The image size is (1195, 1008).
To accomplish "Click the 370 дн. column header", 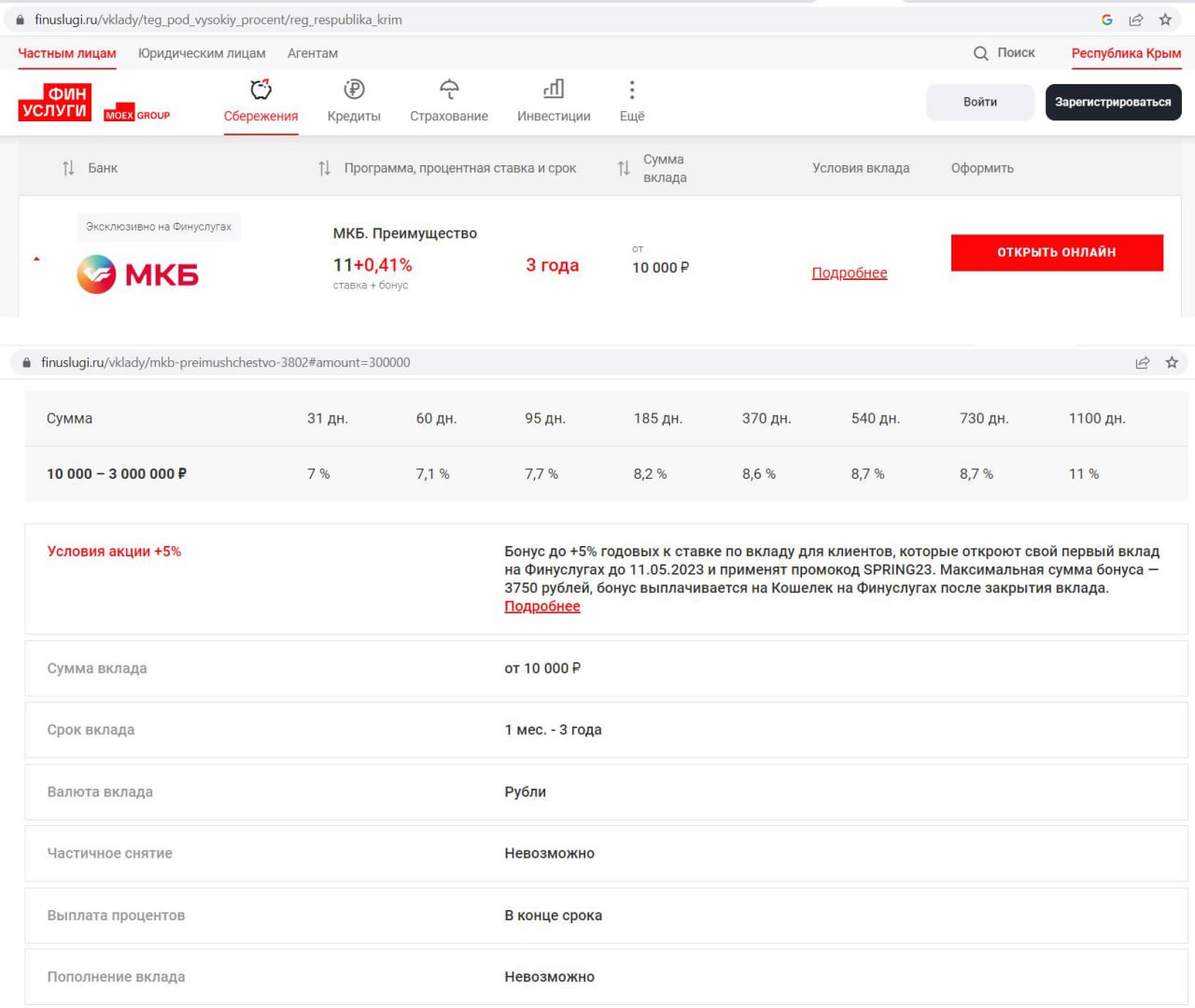I will coord(766,418).
